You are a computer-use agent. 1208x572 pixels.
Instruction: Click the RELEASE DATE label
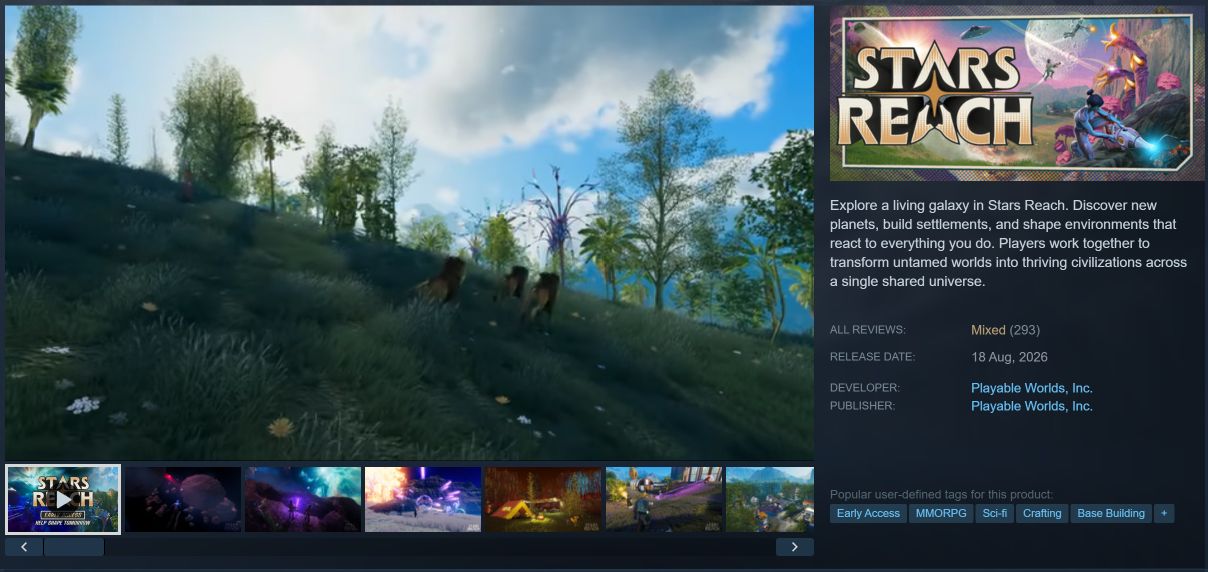[872, 357]
